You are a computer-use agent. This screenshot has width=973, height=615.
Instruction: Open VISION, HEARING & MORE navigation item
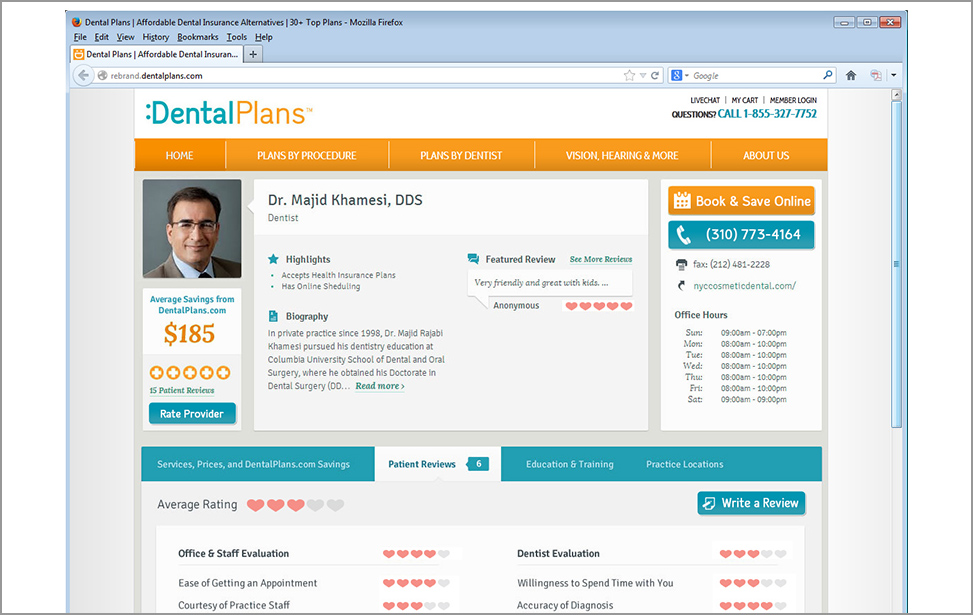click(622, 155)
